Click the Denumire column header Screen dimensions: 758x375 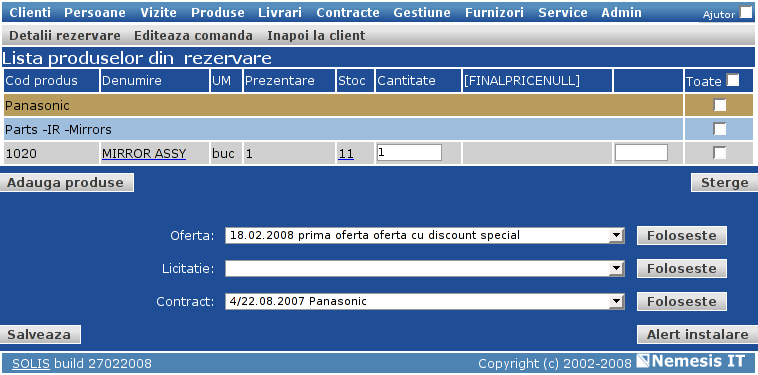coord(155,80)
